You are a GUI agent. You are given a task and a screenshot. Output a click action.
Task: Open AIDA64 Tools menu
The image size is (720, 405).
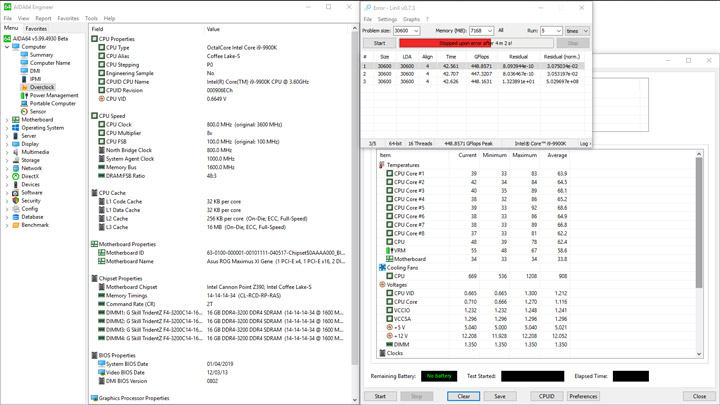pyautogui.click(x=91, y=18)
